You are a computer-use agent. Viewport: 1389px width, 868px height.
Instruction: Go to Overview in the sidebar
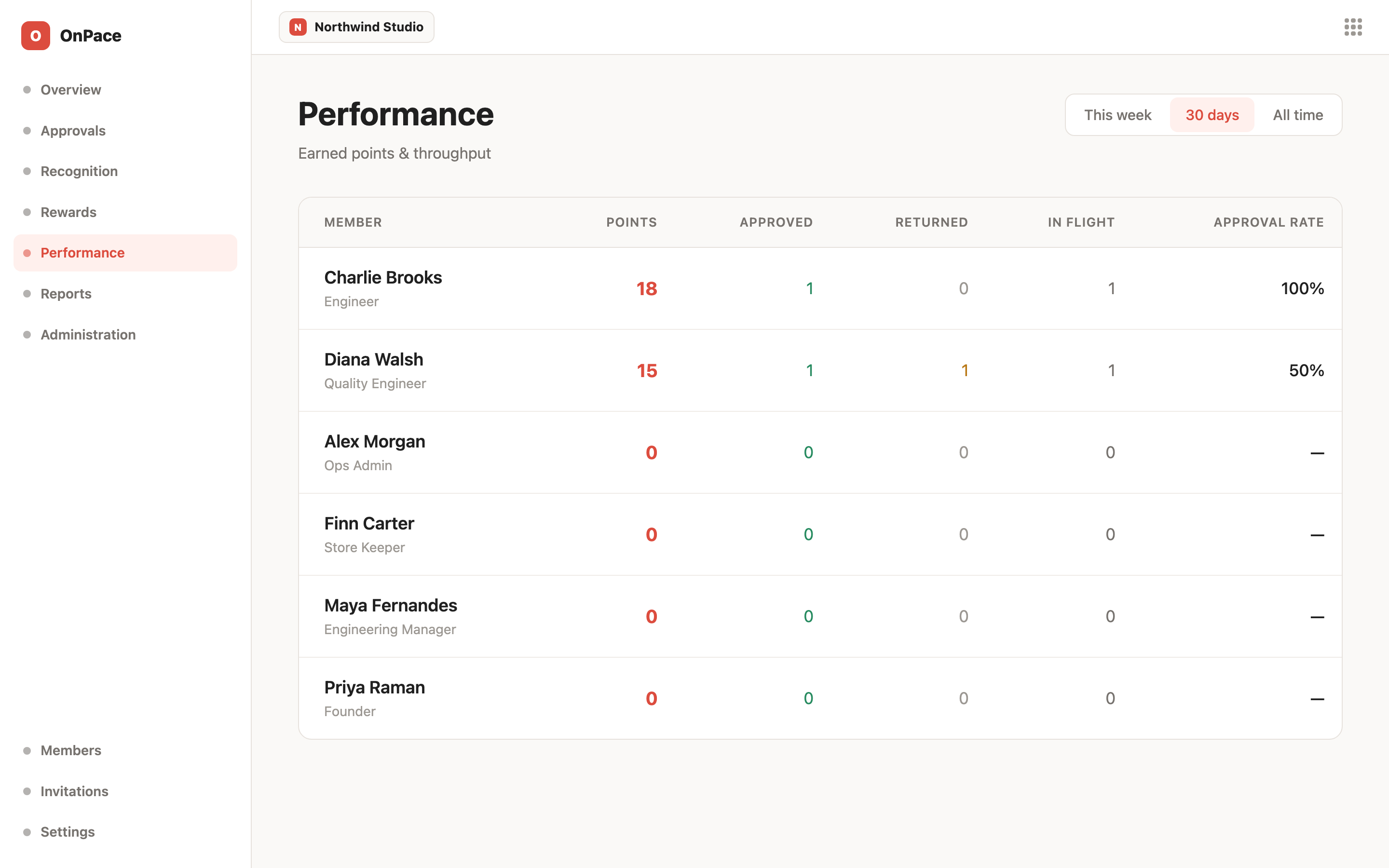(125, 90)
